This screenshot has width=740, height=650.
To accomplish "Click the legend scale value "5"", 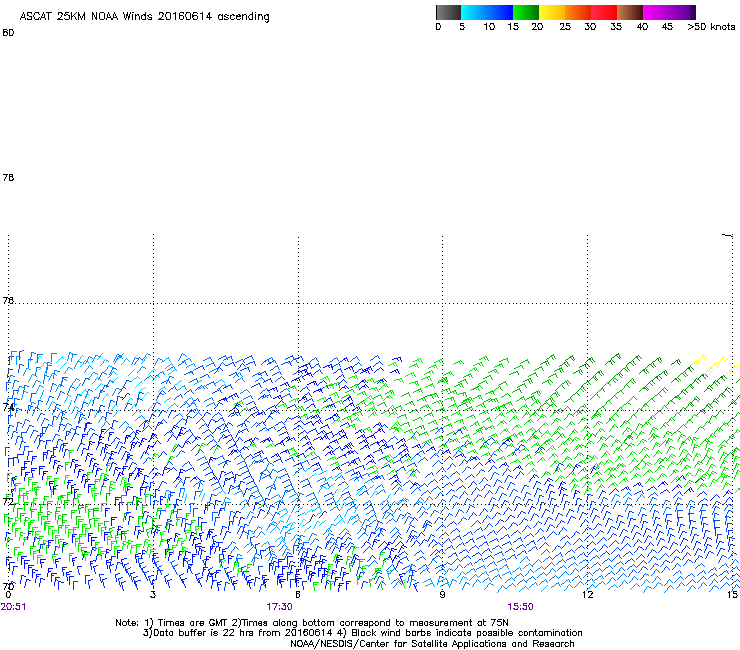I will (462, 27).
